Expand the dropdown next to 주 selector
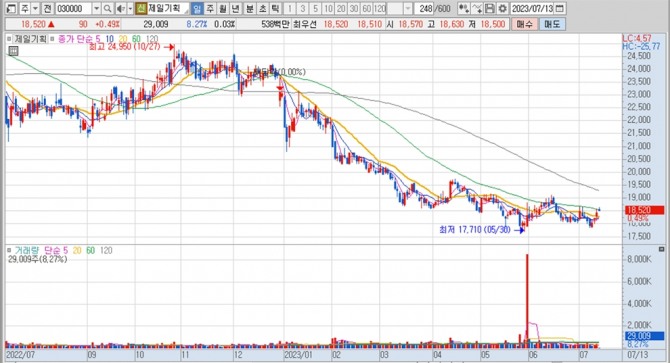The height and width of the screenshot is (363, 670). point(35,8)
